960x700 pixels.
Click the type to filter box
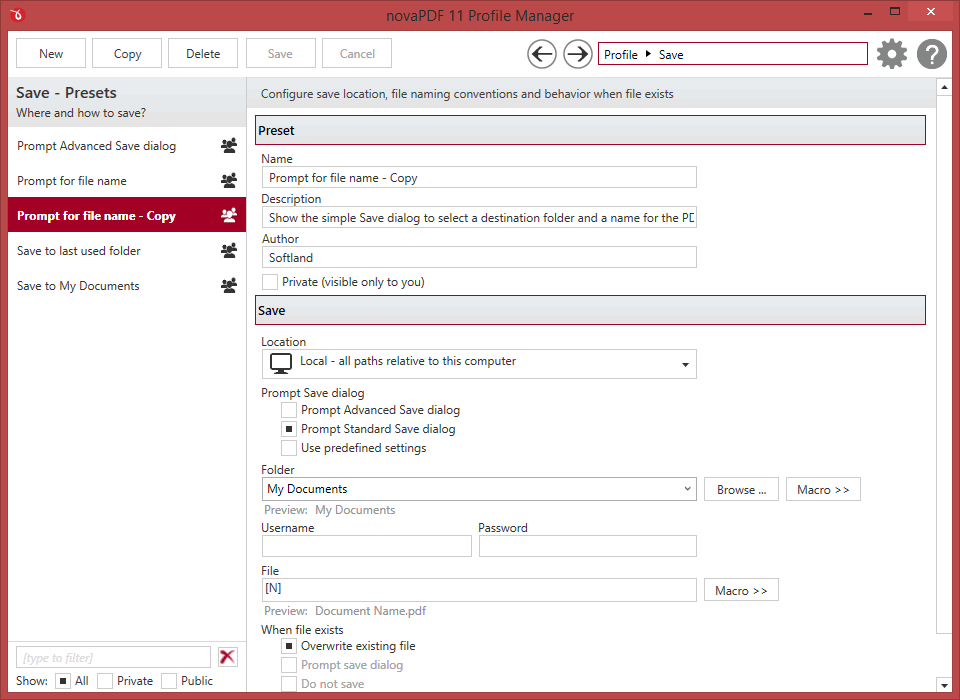[113, 657]
